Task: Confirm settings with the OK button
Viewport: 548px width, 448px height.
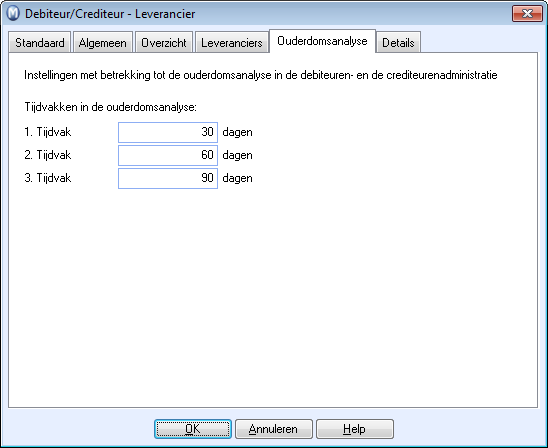Action: [193, 429]
